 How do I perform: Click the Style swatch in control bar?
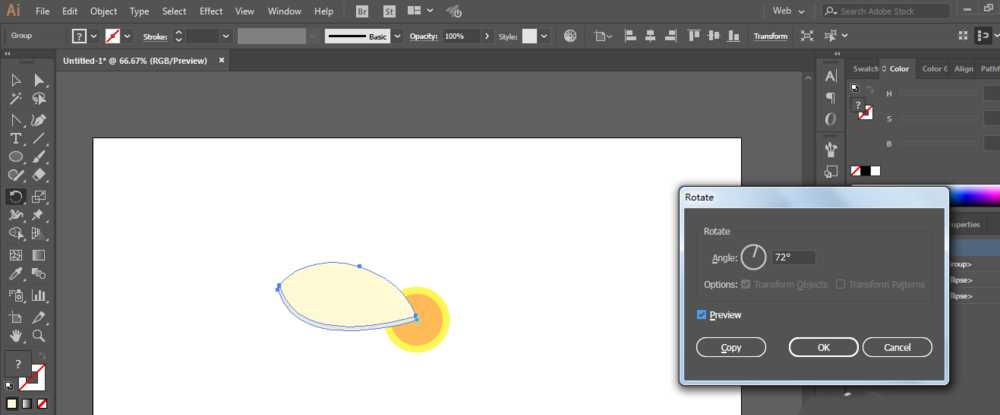529,36
